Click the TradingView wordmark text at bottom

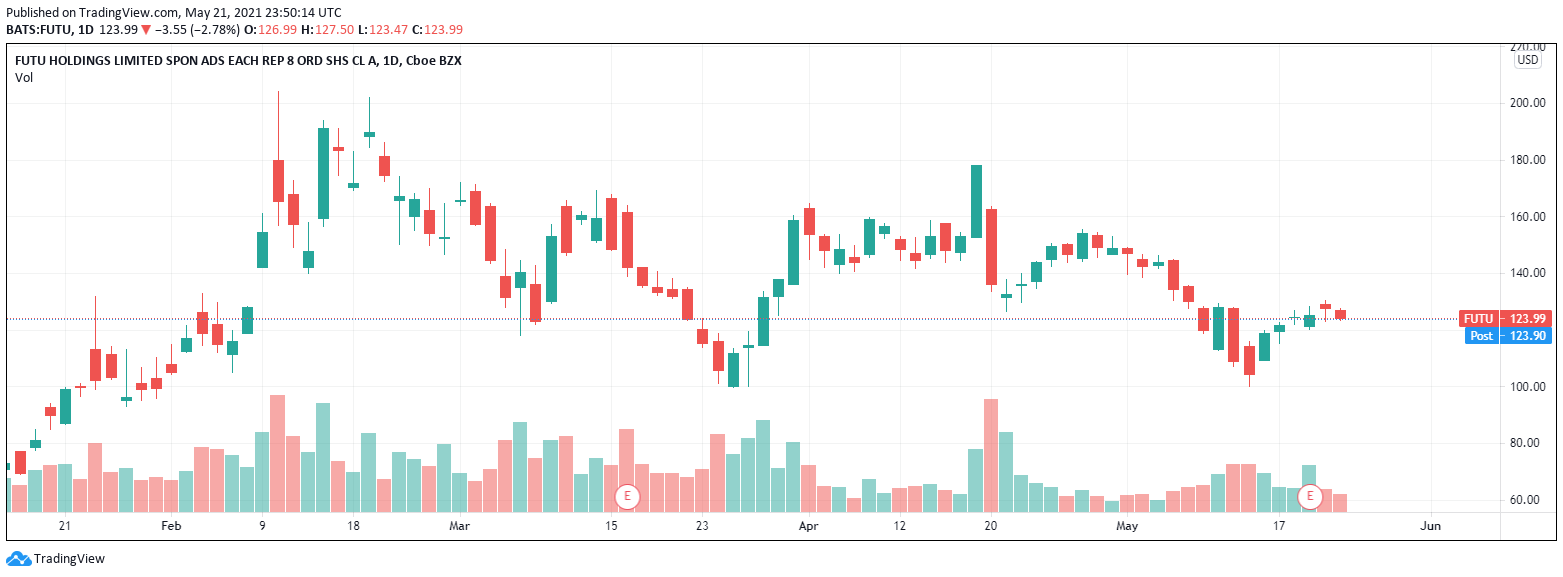click(x=69, y=559)
